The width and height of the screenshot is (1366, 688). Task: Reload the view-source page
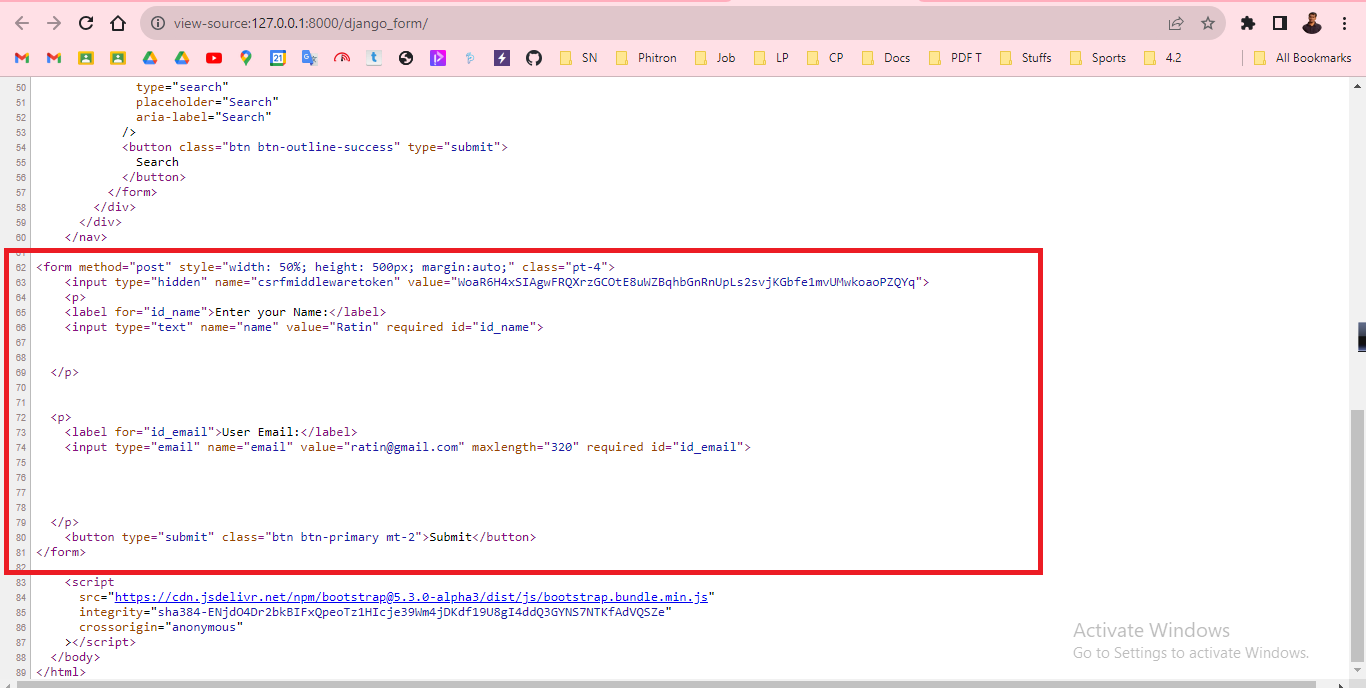tap(86, 23)
